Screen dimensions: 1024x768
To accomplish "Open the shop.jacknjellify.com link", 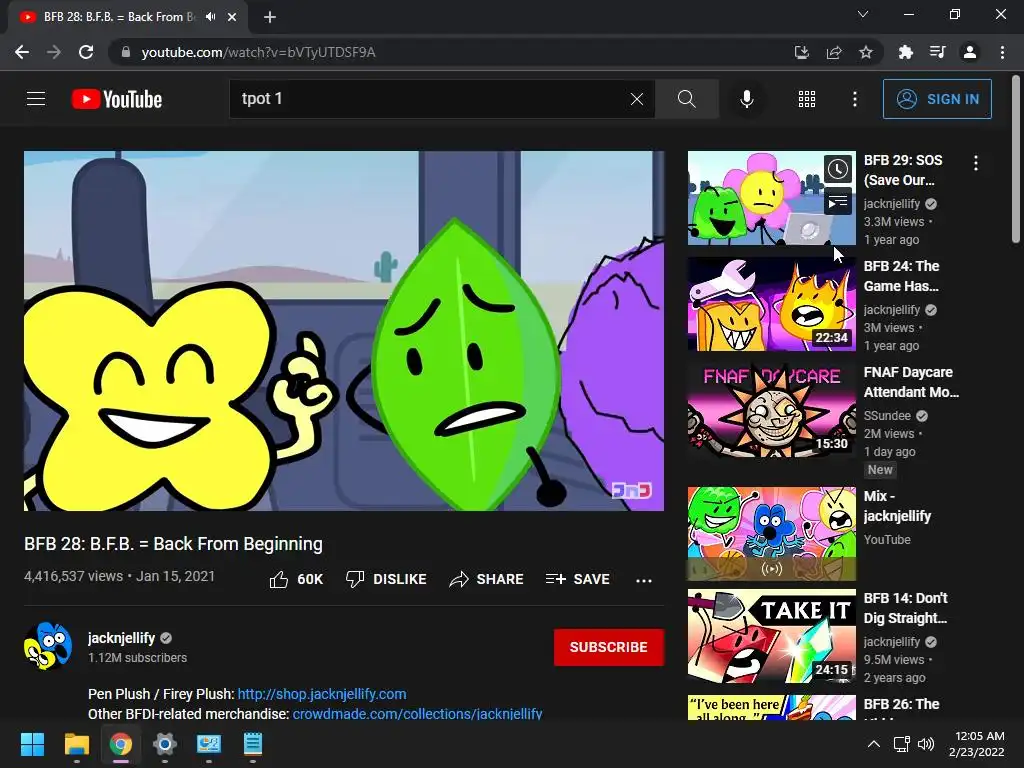I will point(322,694).
